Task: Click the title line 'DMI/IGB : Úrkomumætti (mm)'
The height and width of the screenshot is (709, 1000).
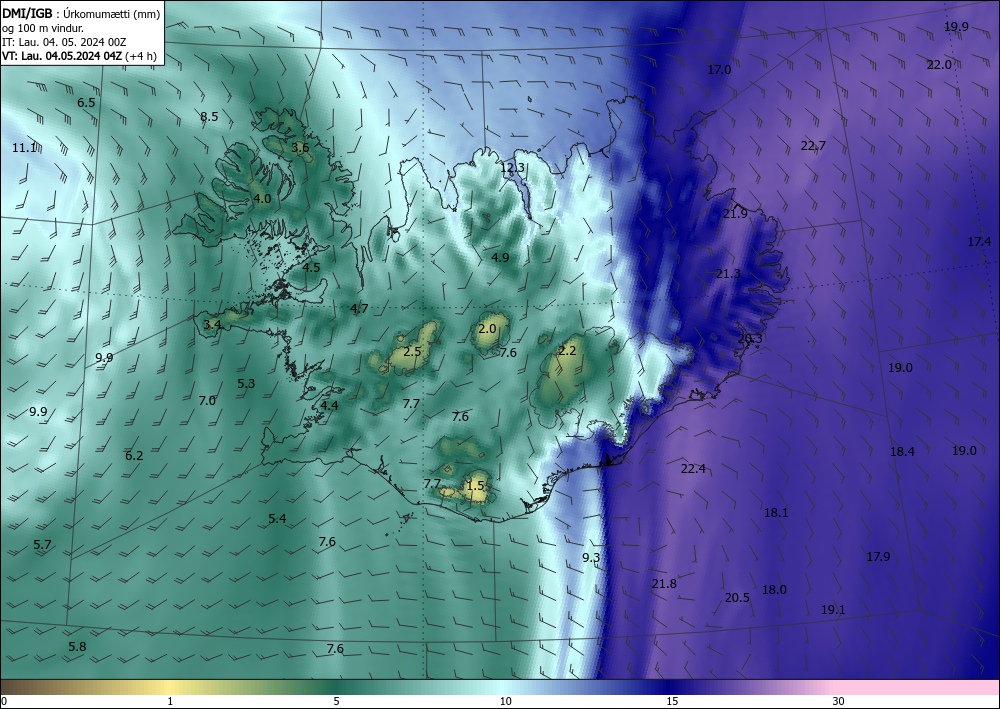Action: [x=81, y=13]
